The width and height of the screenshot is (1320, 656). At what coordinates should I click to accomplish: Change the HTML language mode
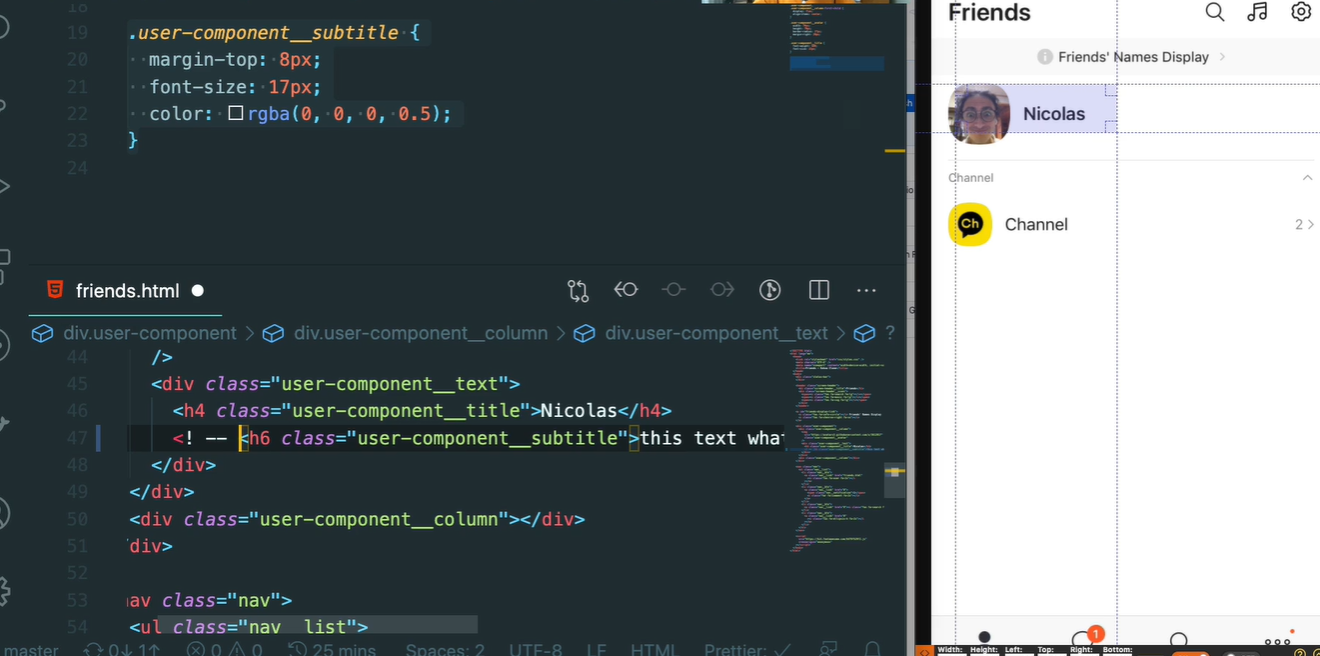654,649
